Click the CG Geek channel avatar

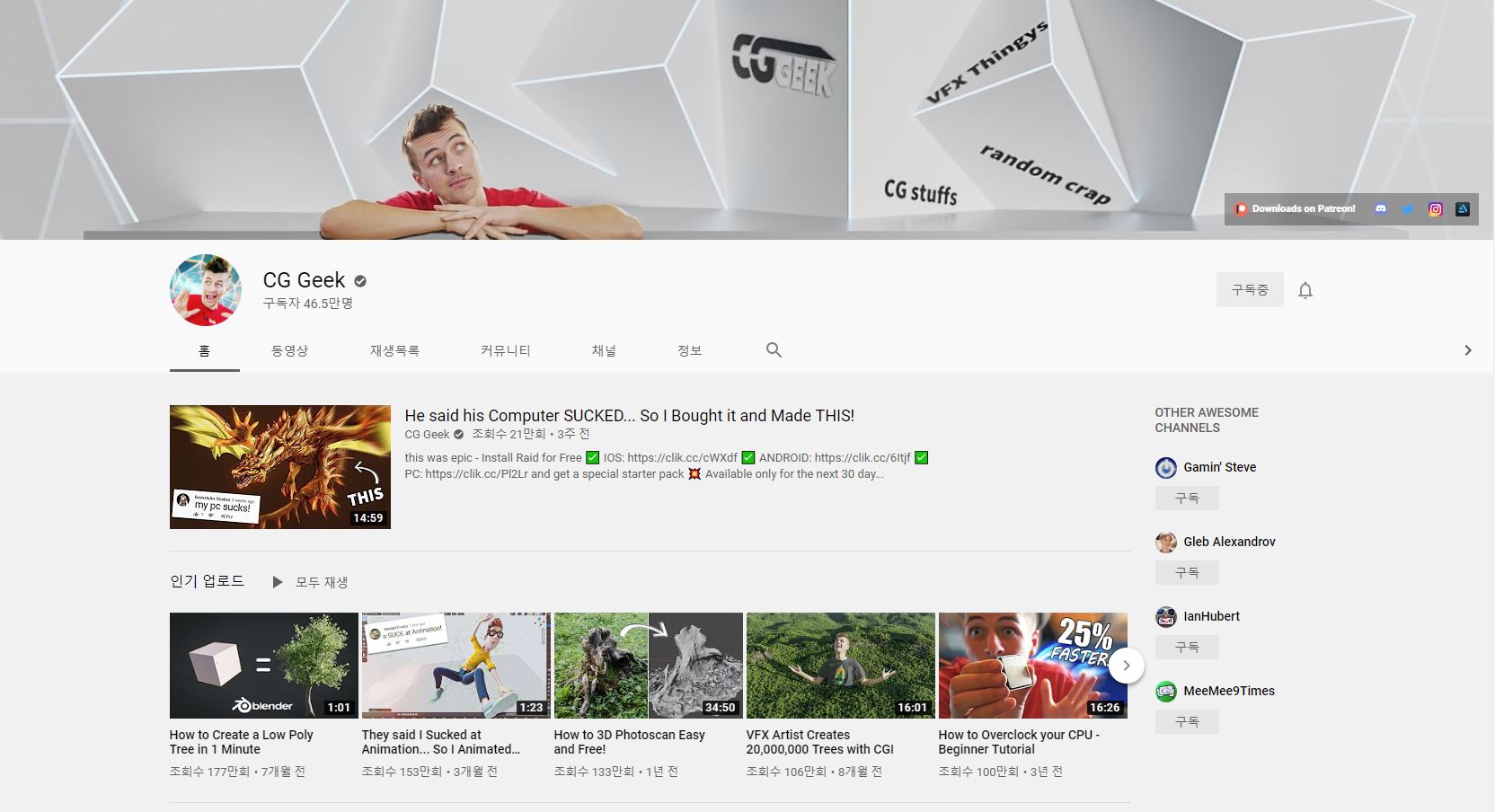(x=206, y=290)
